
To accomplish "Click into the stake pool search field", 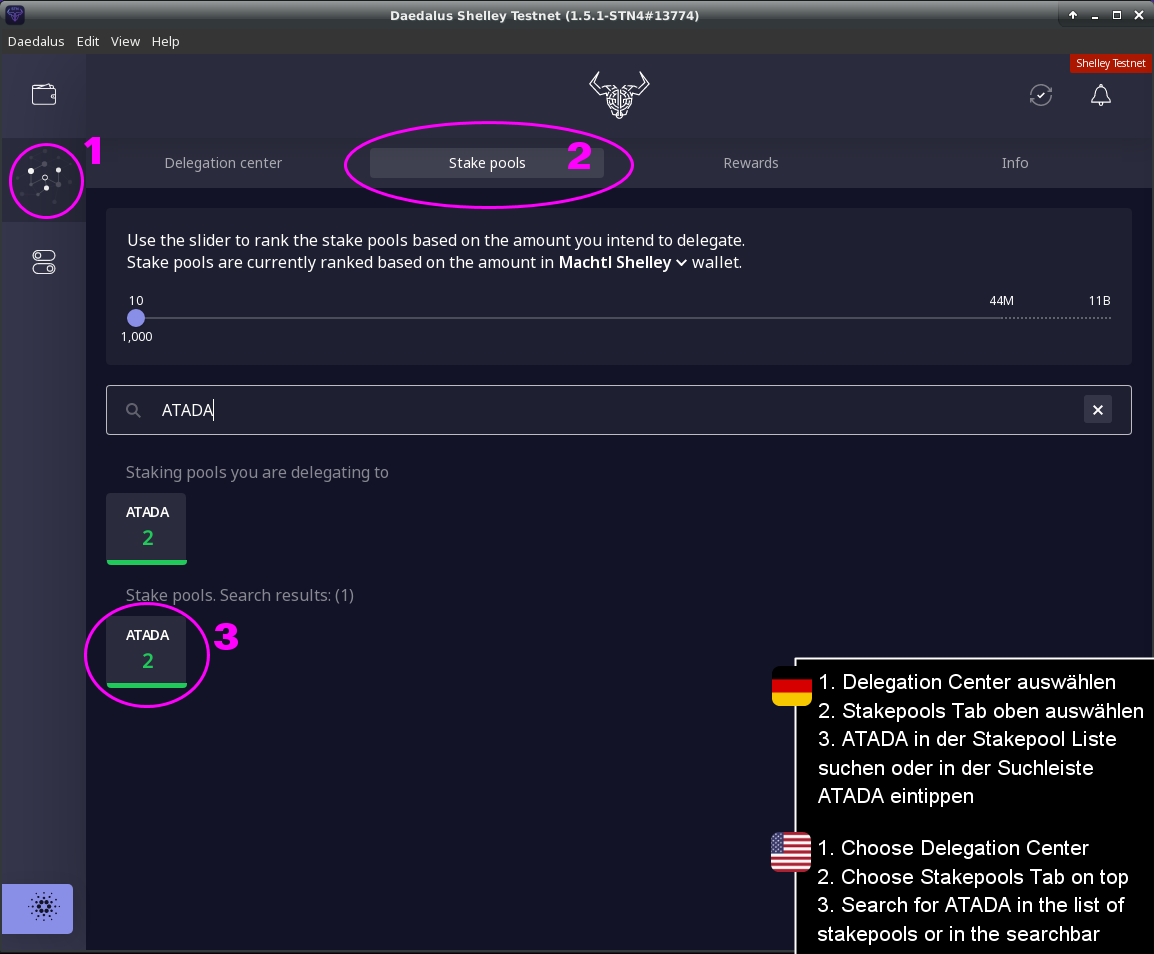I will [618, 410].
